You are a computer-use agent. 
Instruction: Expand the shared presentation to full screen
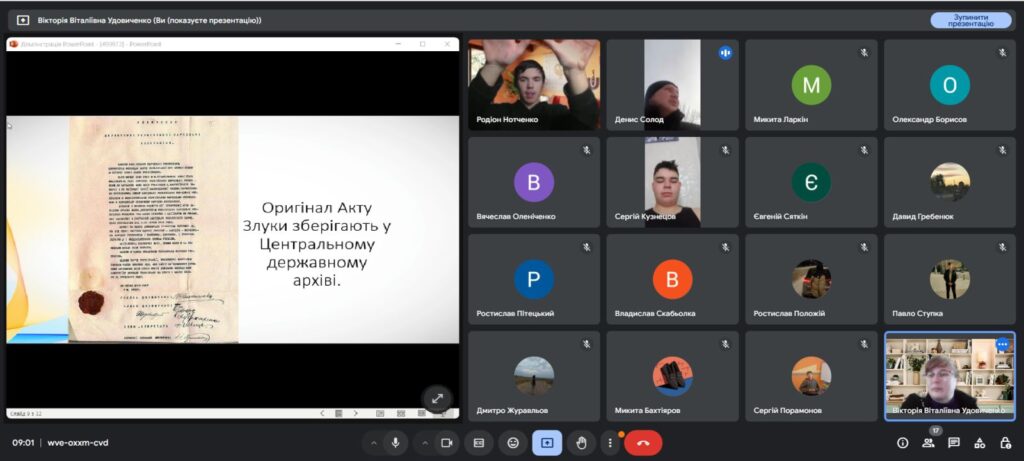pos(437,397)
